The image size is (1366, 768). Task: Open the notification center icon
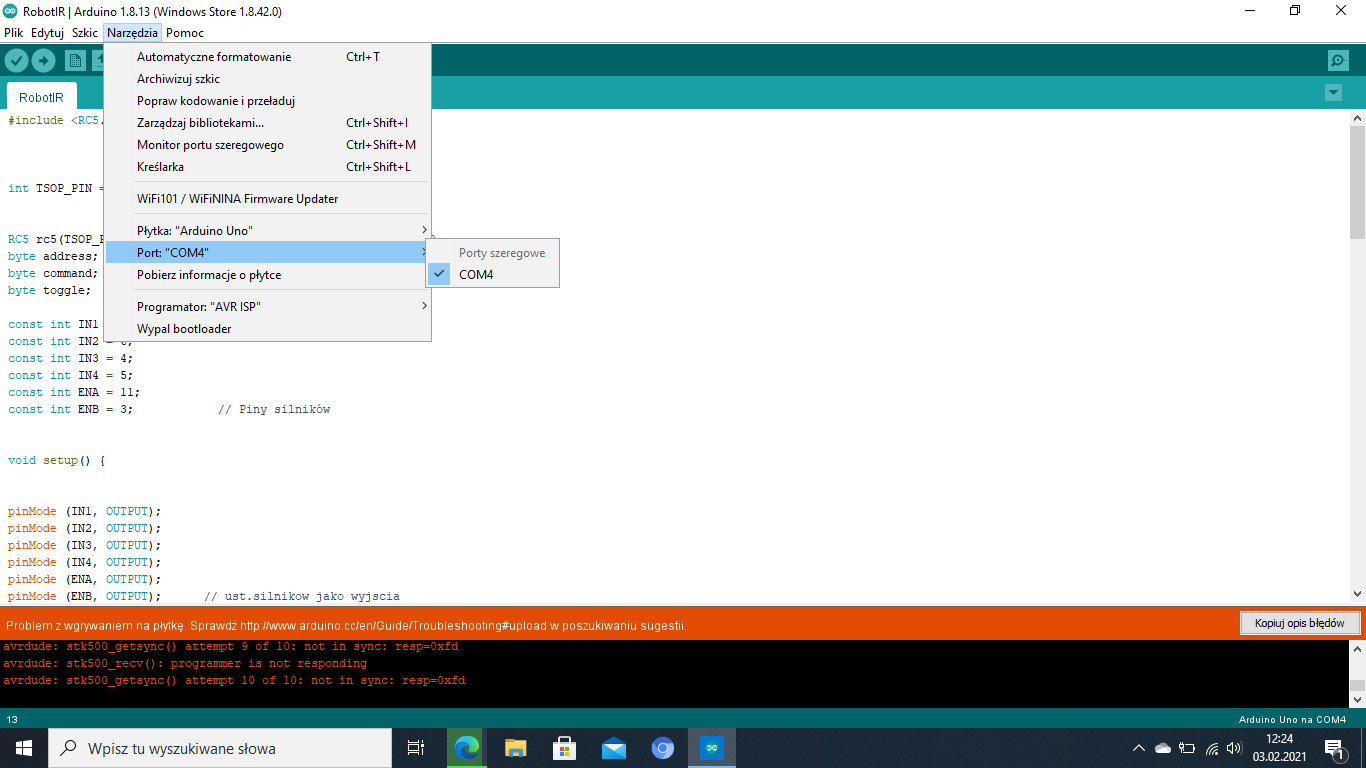1334,748
